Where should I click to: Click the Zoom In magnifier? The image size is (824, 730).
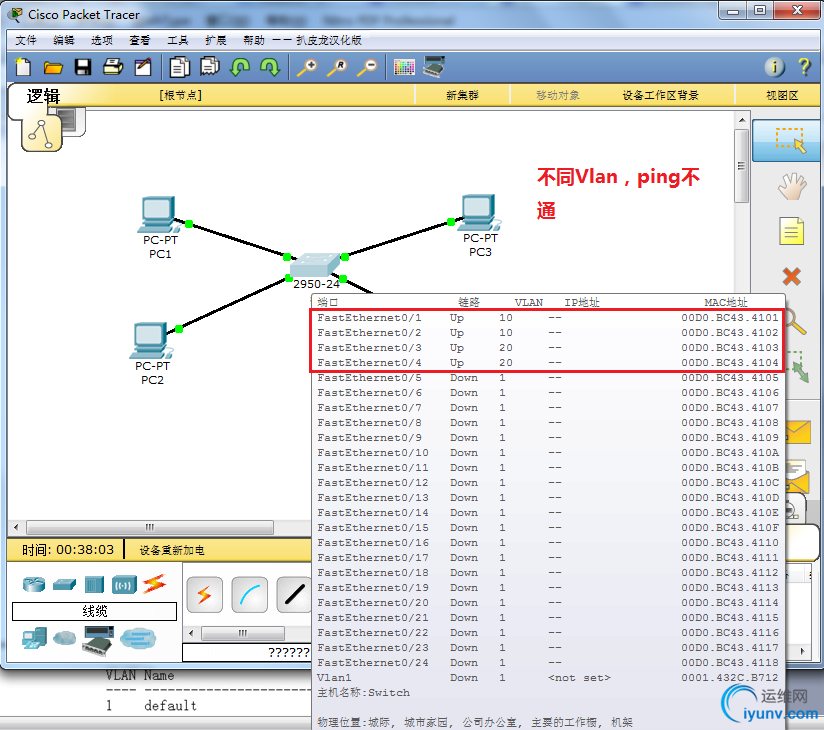tap(307, 67)
